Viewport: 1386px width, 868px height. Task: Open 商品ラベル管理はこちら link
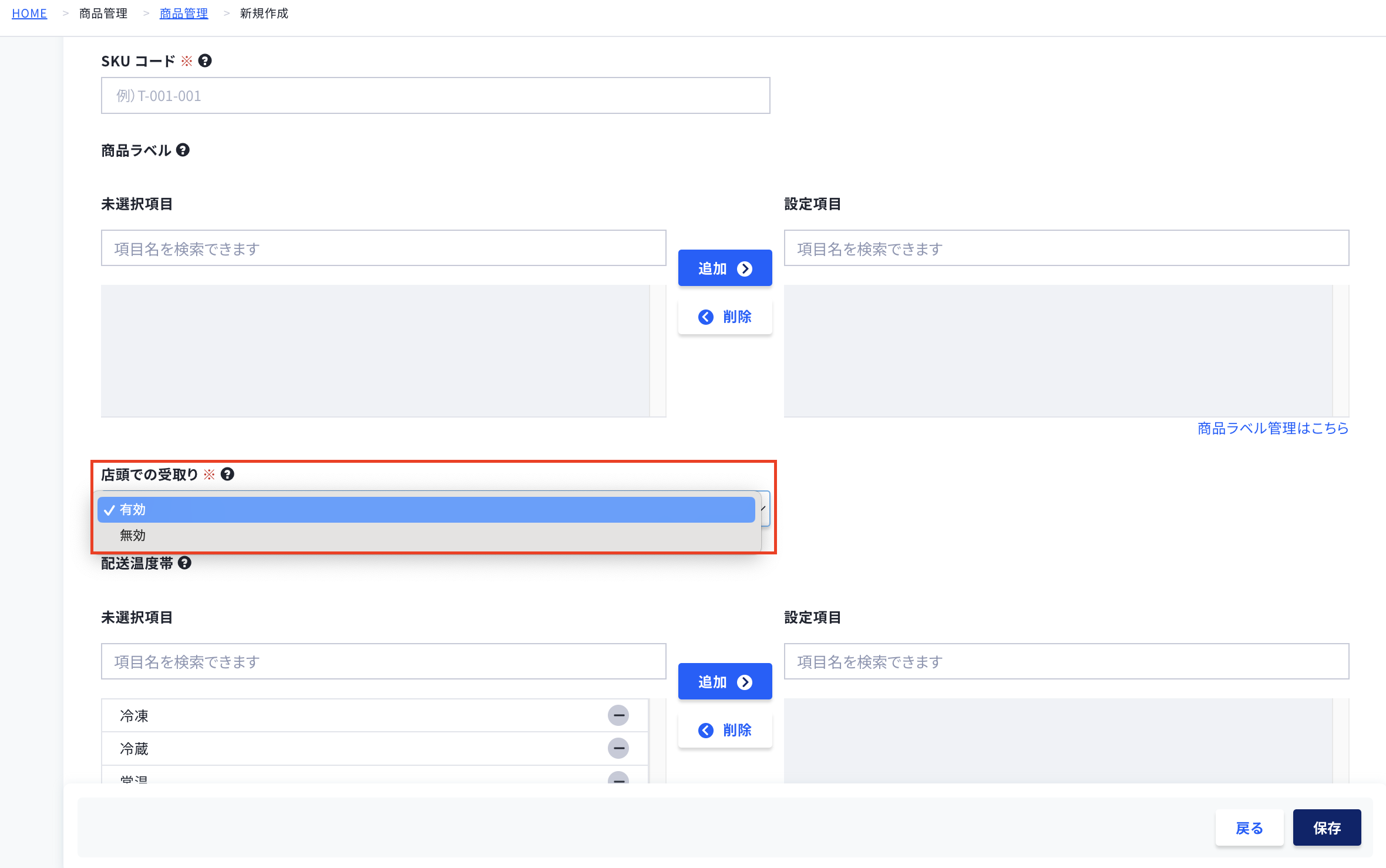(x=1273, y=428)
